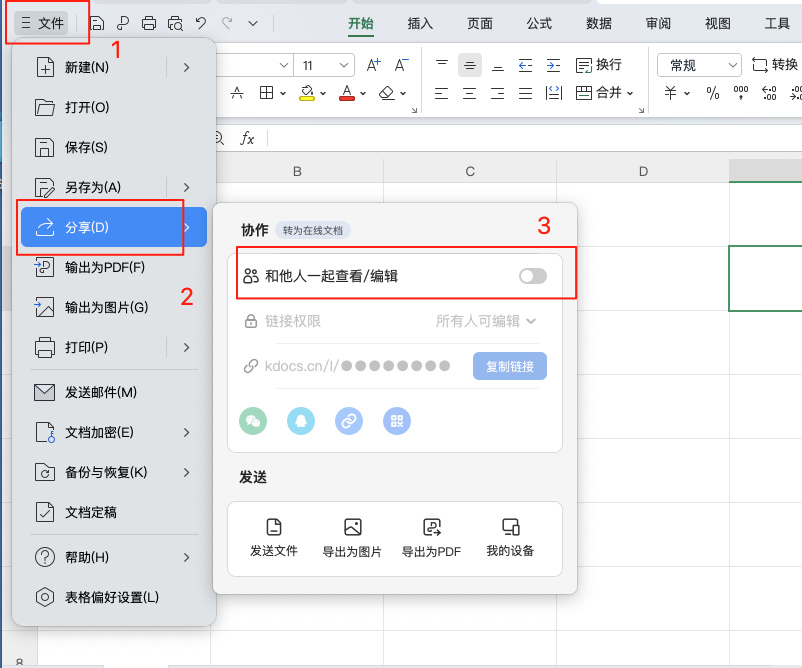
Task: Choose 导出为PDF in the 发送 section
Action: 430,537
